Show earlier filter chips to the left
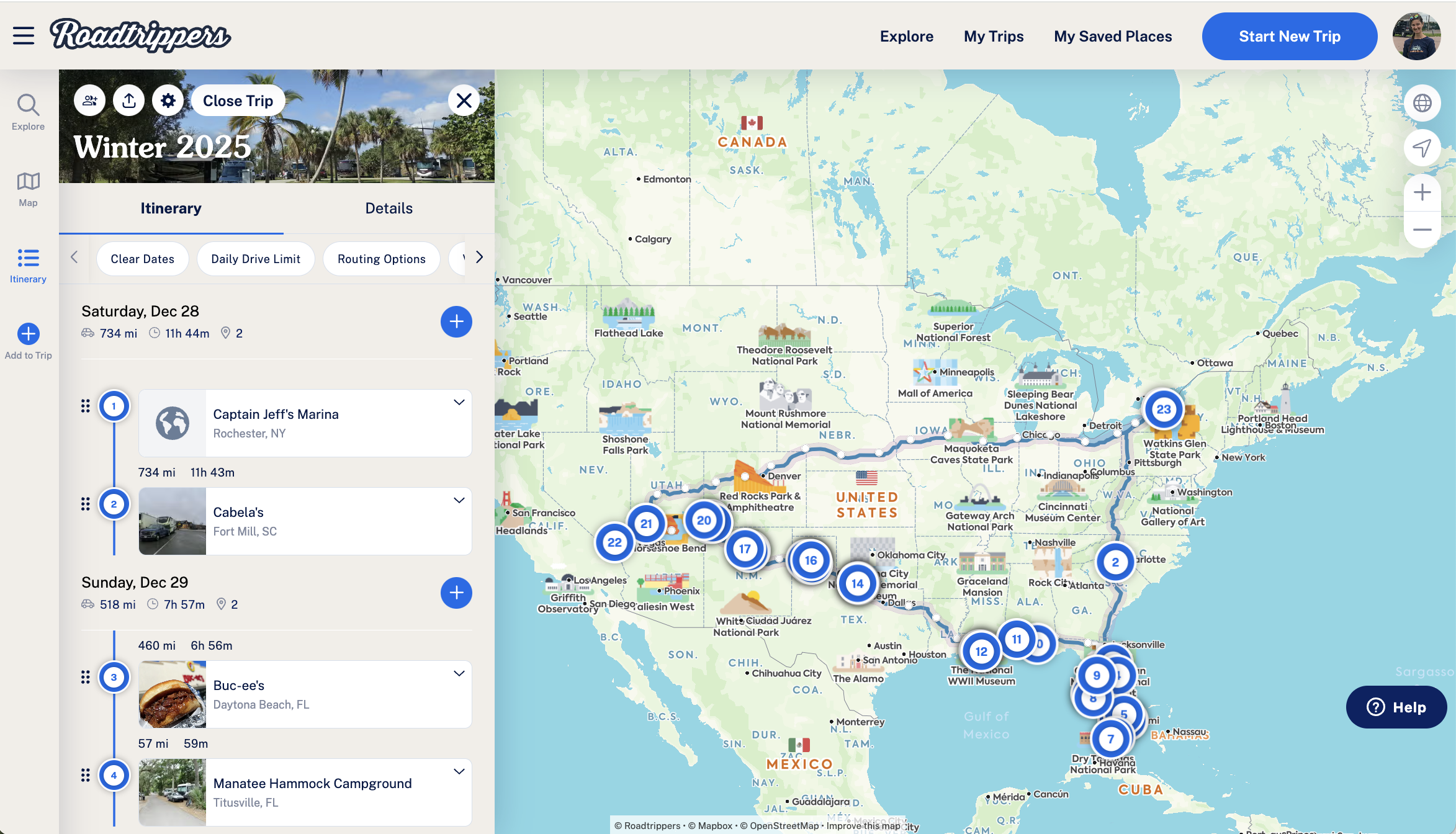 74,257
